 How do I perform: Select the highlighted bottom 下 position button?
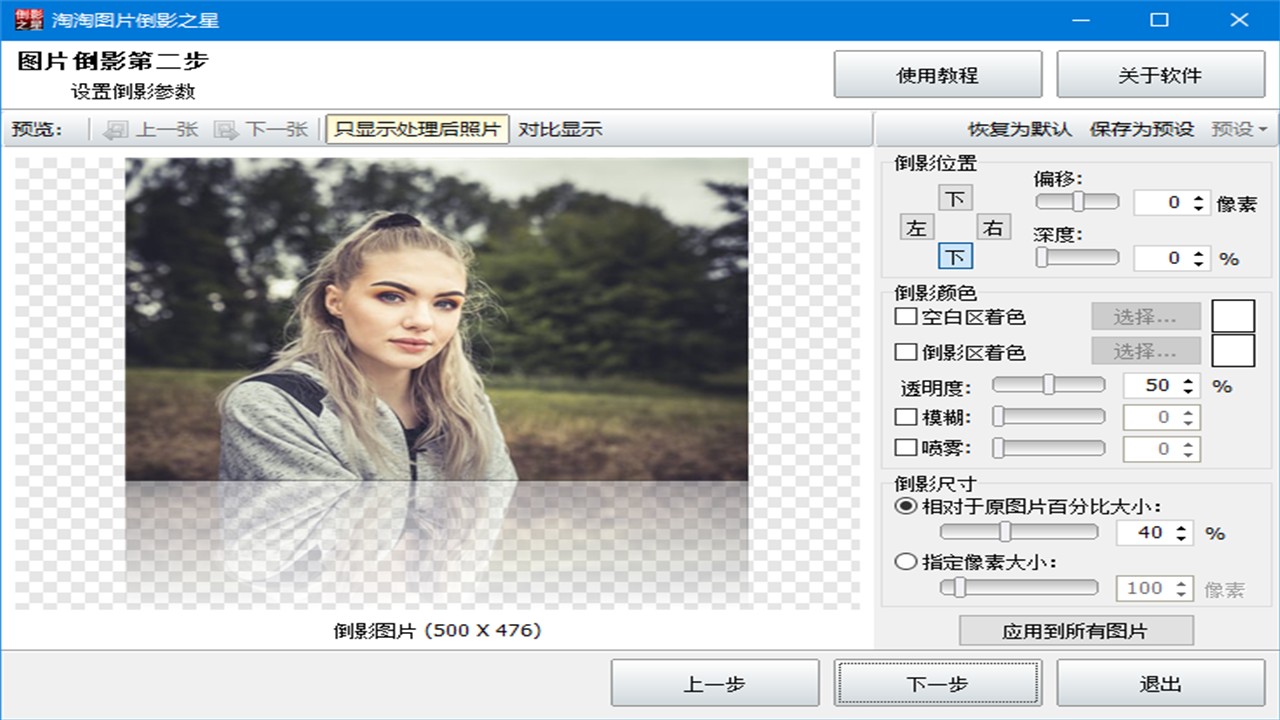(955, 258)
